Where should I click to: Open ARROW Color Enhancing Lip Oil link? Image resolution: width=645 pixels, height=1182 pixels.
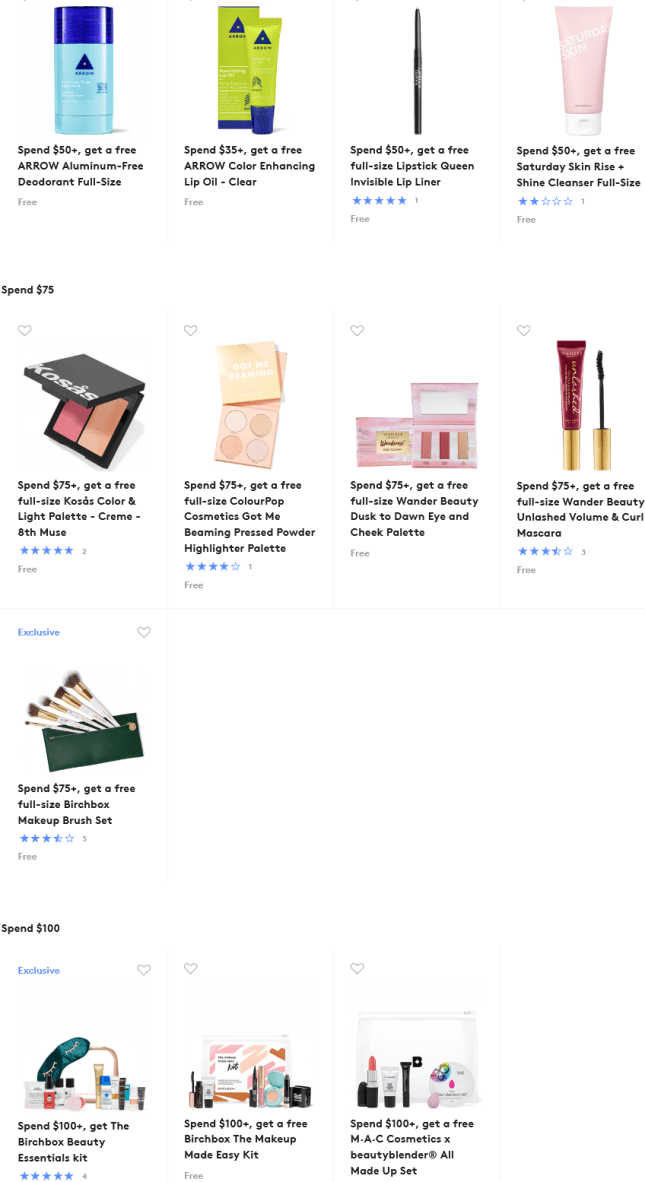249,166
